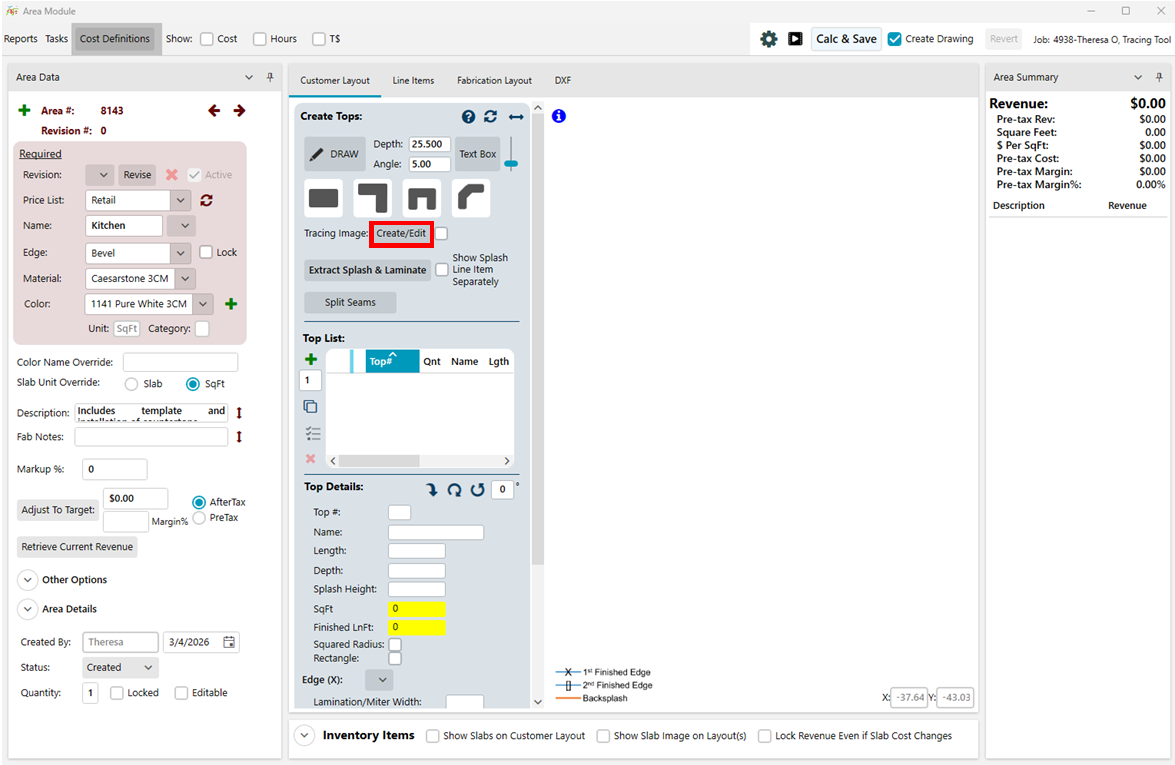Enable the Edge Lock checkbox
The image size is (1175, 765).
click(206, 253)
